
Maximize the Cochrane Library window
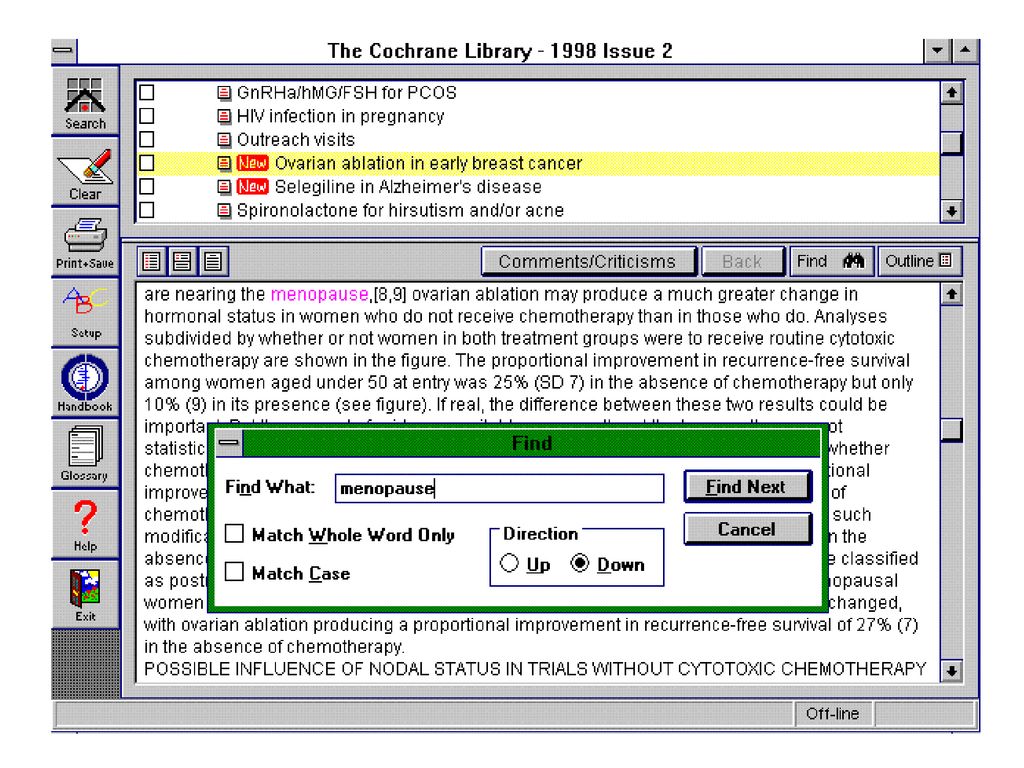click(965, 50)
